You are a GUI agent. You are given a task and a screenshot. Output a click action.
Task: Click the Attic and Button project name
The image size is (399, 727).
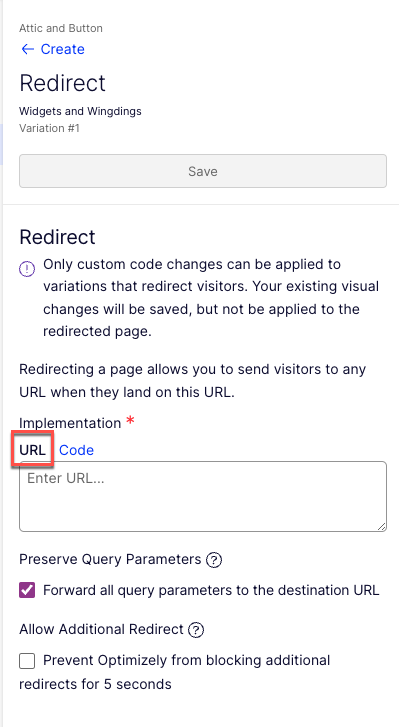pos(61,28)
